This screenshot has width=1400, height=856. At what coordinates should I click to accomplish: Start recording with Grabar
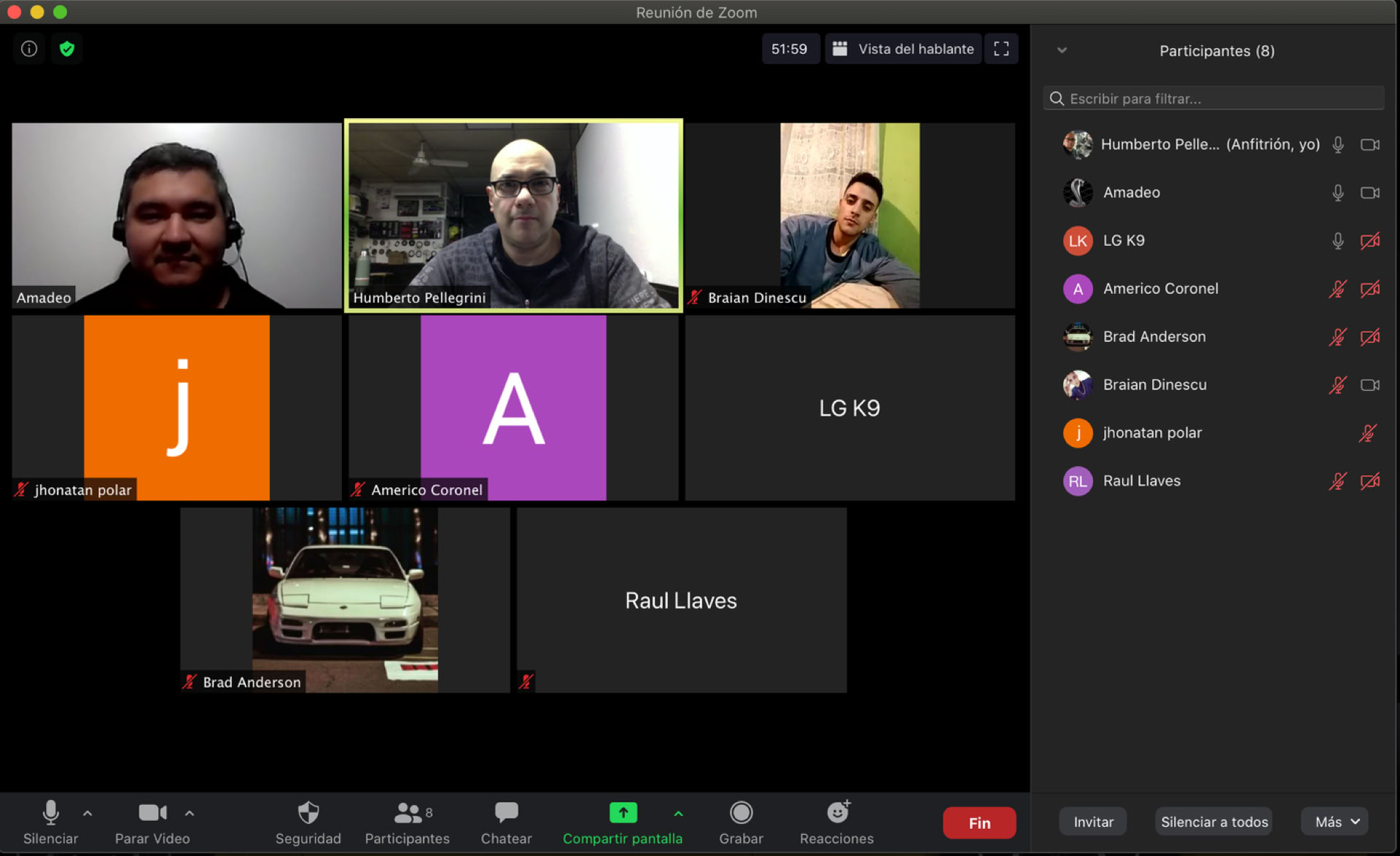point(741,822)
